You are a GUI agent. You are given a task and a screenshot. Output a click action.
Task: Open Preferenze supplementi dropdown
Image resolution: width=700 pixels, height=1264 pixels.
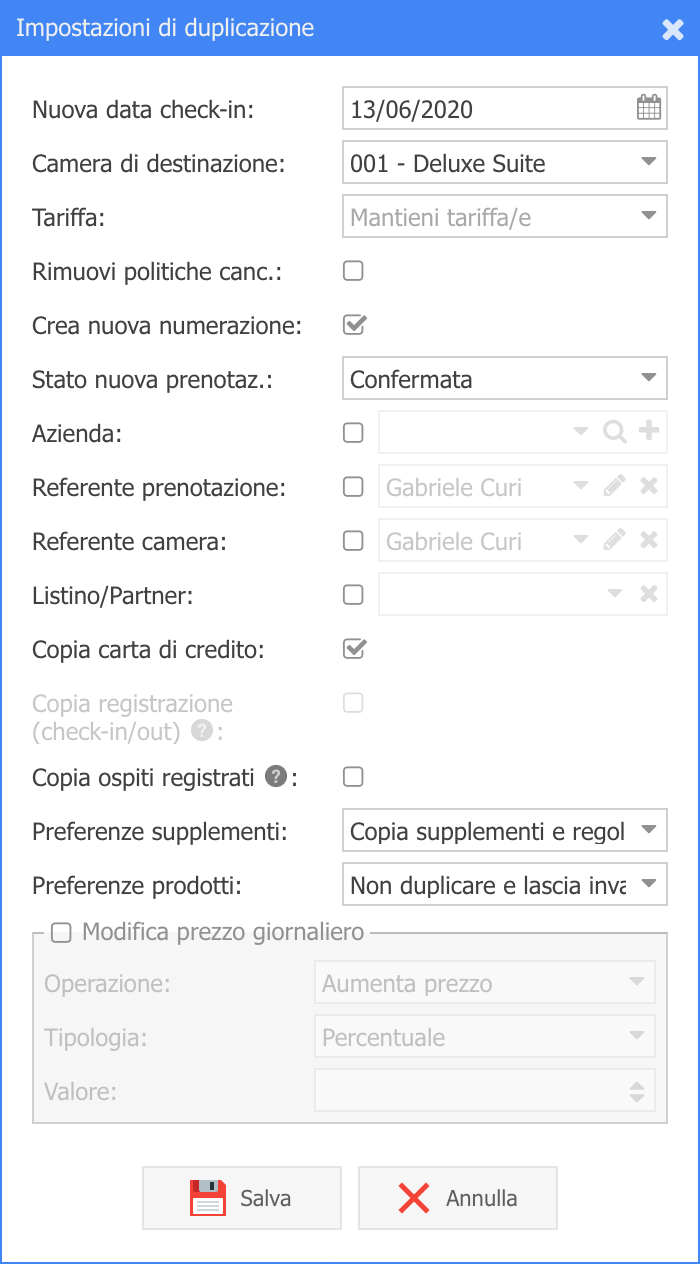click(x=505, y=830)
